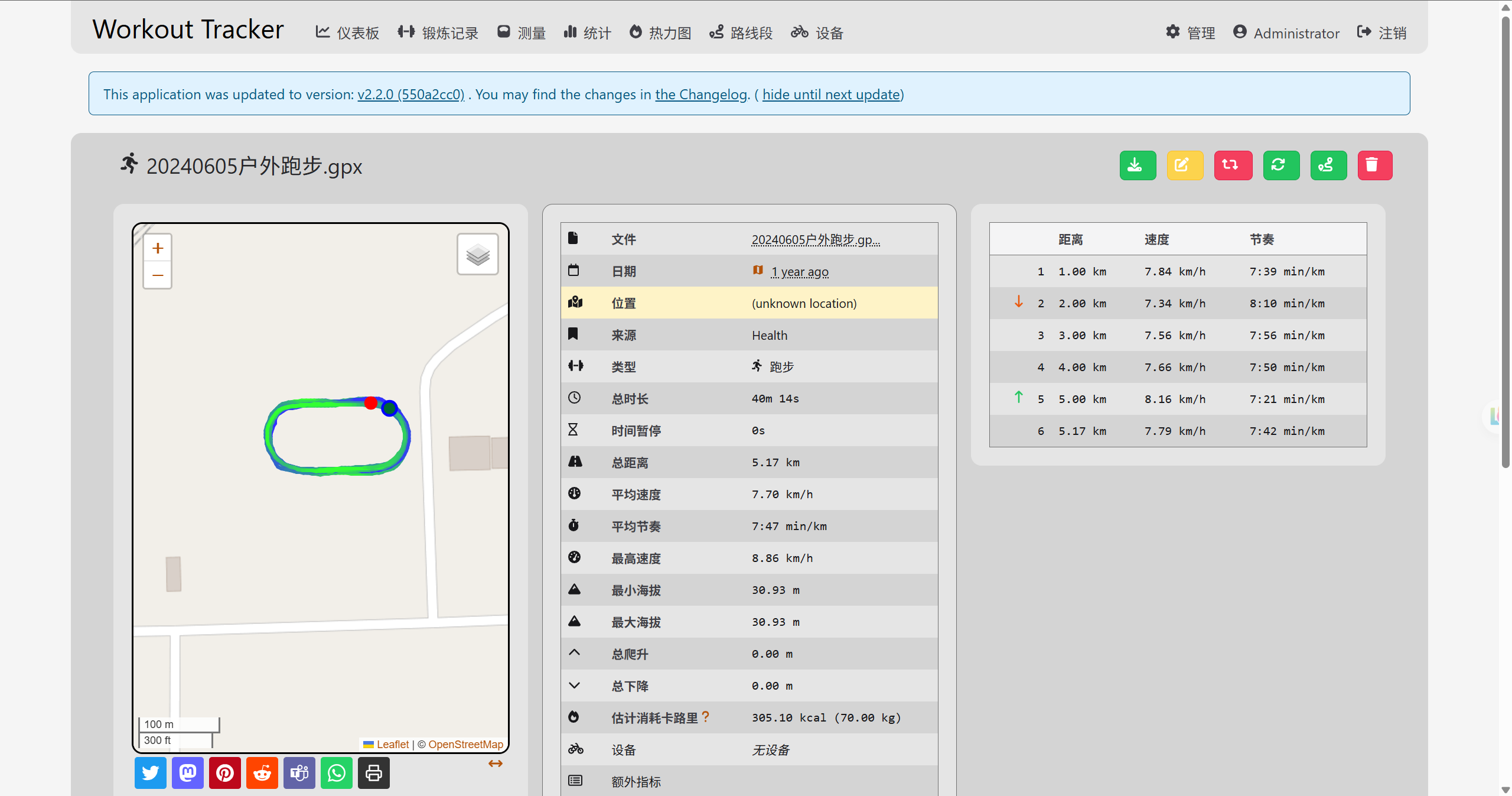1512x796 pixels.
Task: Click hide until next update link
Action: point(831,95)
